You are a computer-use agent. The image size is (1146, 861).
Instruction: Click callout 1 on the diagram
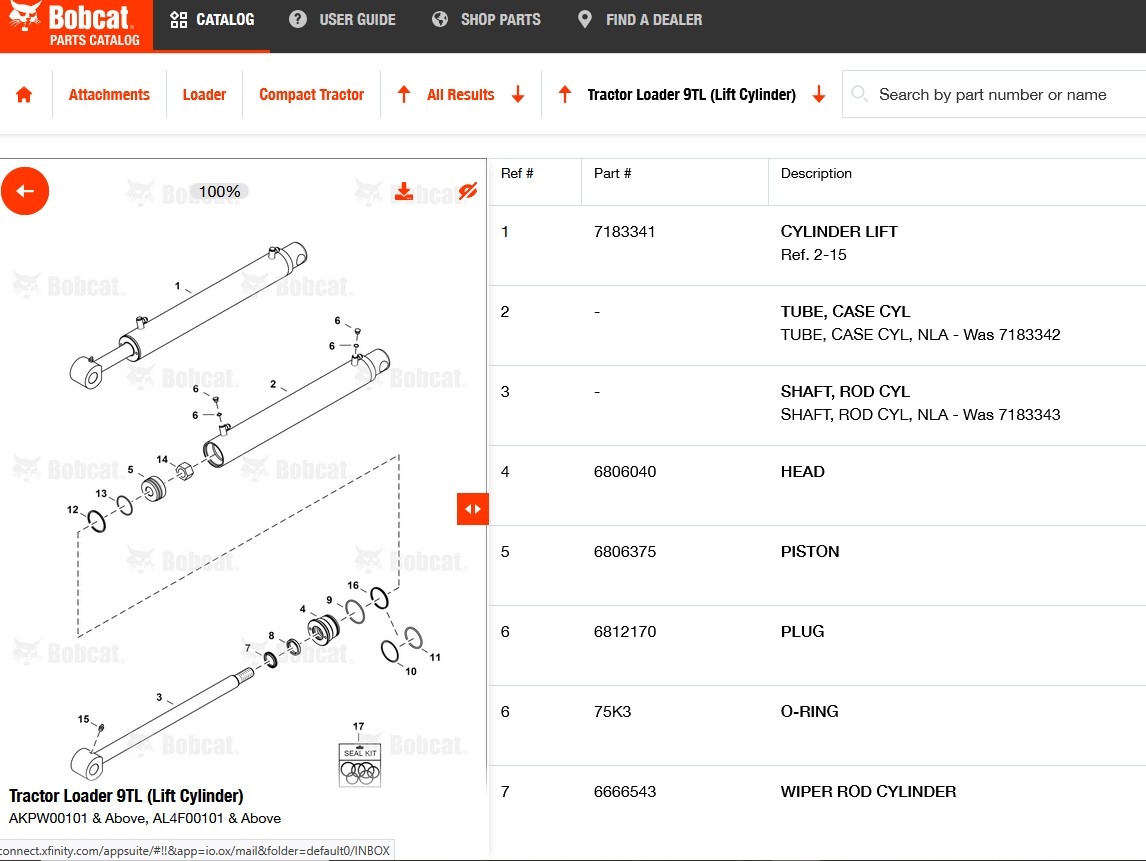[x=177, y=286]
